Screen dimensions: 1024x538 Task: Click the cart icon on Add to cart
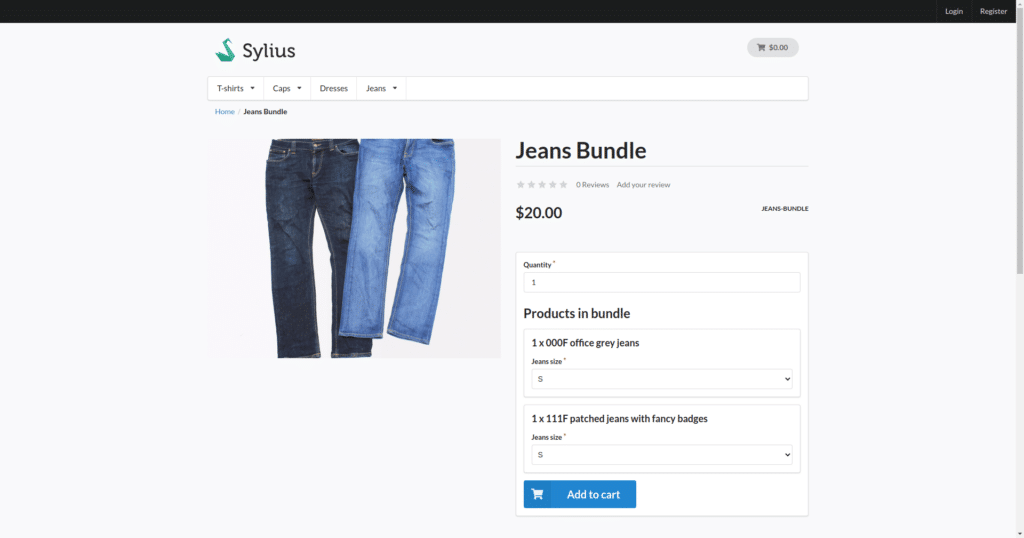tap(537, 494)
